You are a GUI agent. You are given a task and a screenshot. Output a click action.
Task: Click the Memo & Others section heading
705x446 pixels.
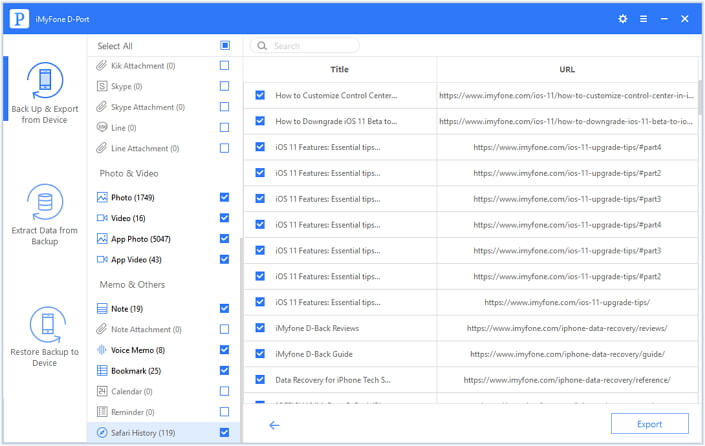click(132, 285)
